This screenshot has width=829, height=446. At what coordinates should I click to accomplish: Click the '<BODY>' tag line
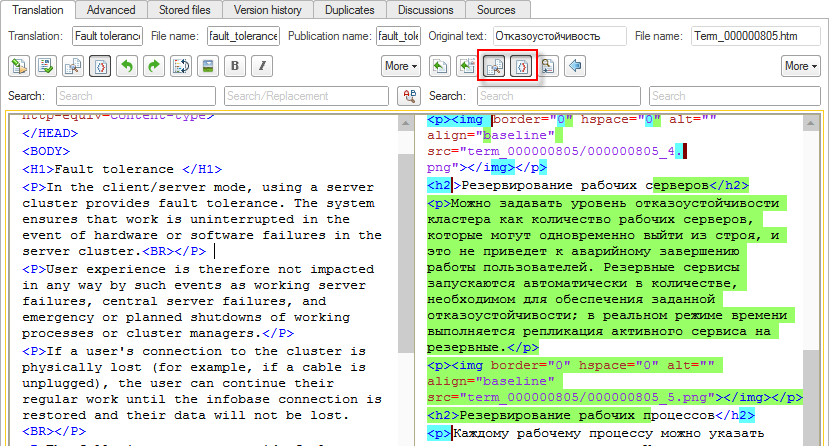pos(46,151)
